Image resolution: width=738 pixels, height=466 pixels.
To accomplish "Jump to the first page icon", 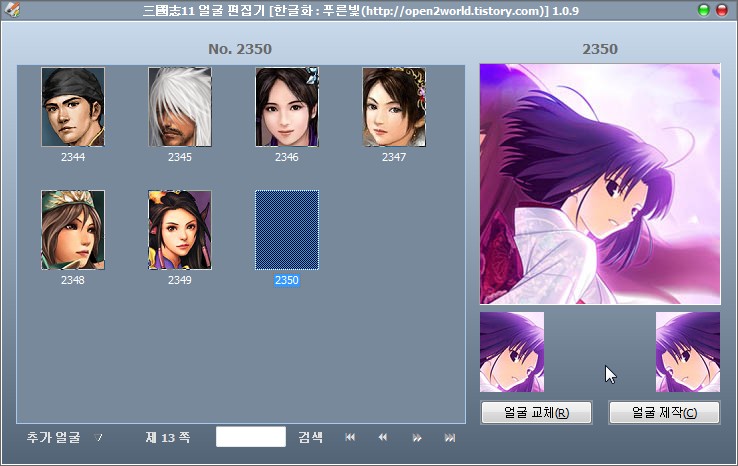I will click(x=350, y=437).
